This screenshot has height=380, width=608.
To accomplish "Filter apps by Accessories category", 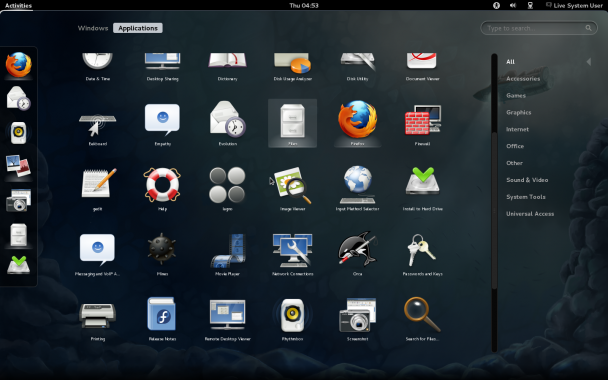I will tap(523, 79).
